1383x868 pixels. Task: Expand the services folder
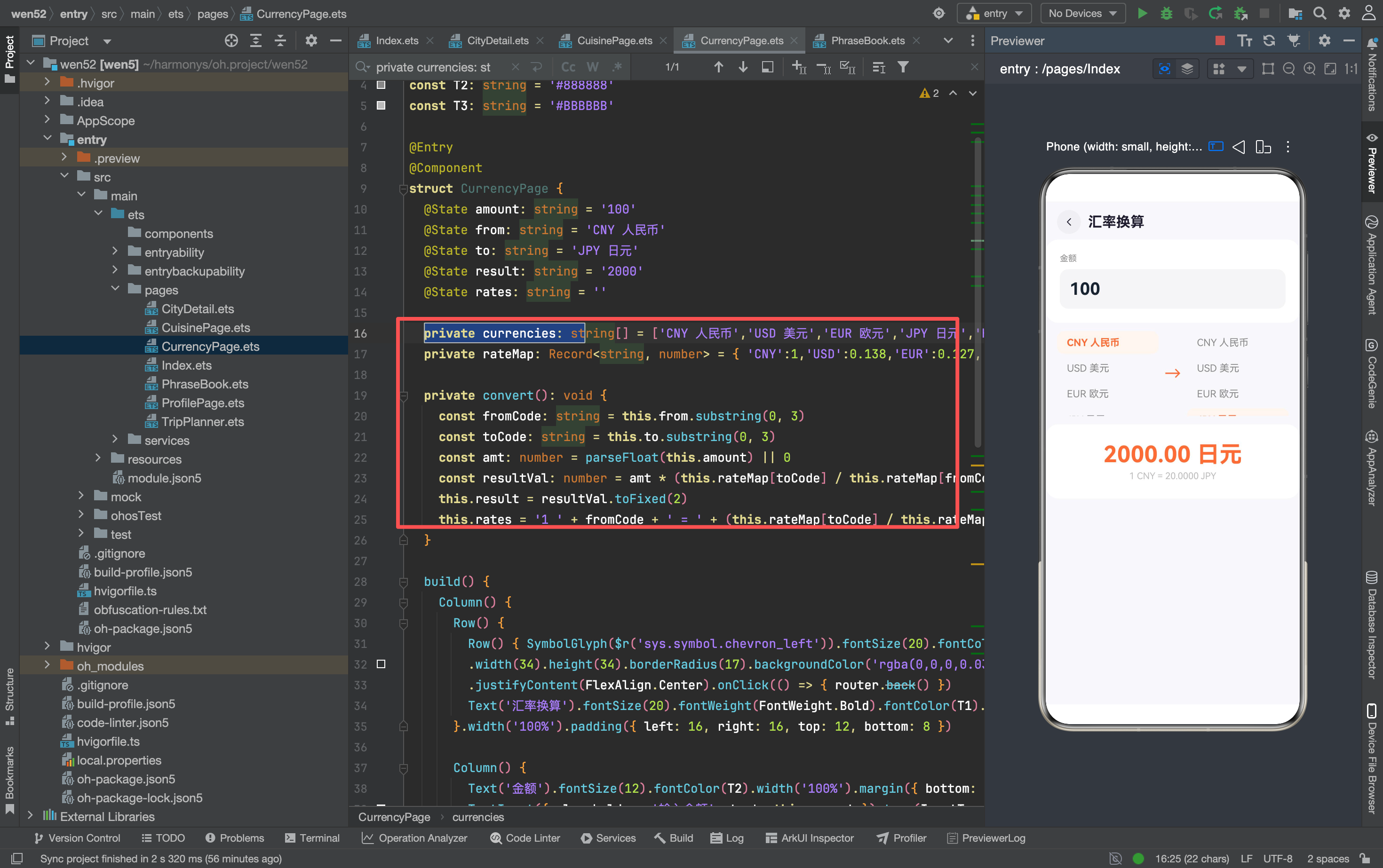115,440
